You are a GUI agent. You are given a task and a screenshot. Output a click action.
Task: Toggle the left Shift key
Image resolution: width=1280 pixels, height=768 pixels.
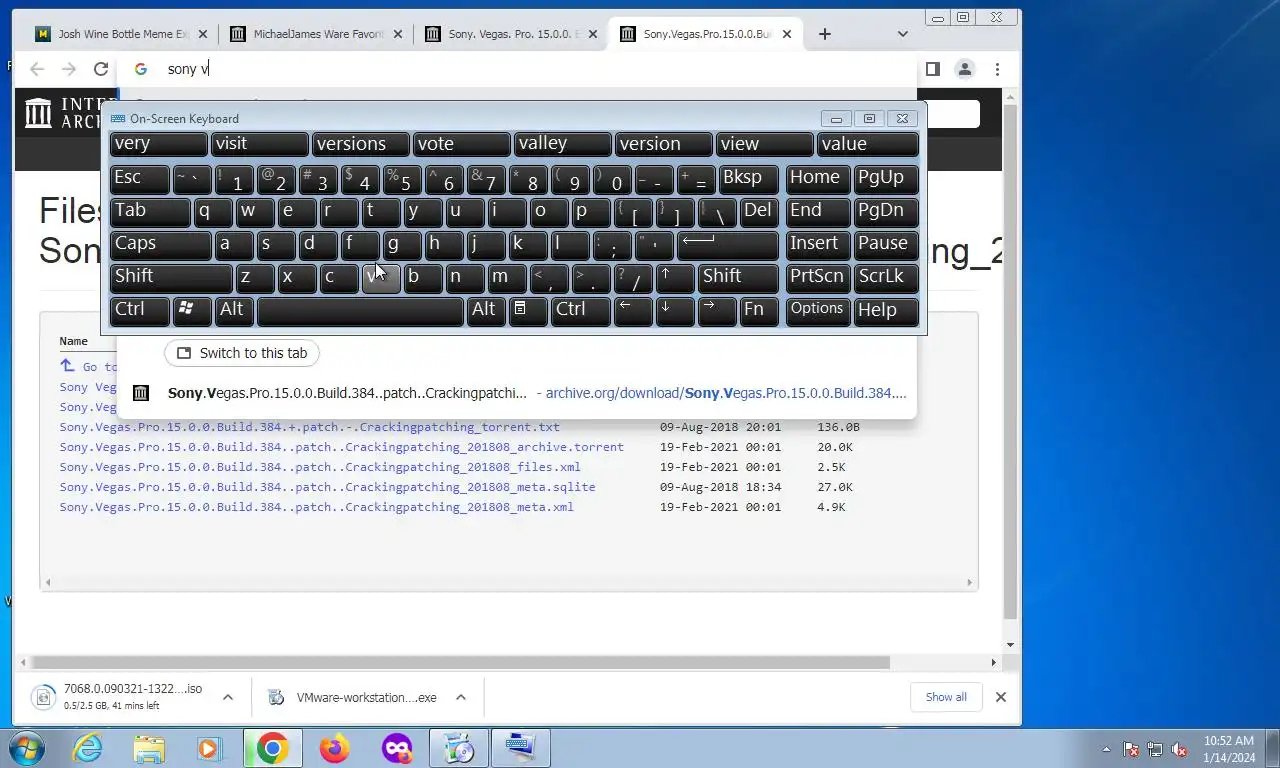(171, 278)
